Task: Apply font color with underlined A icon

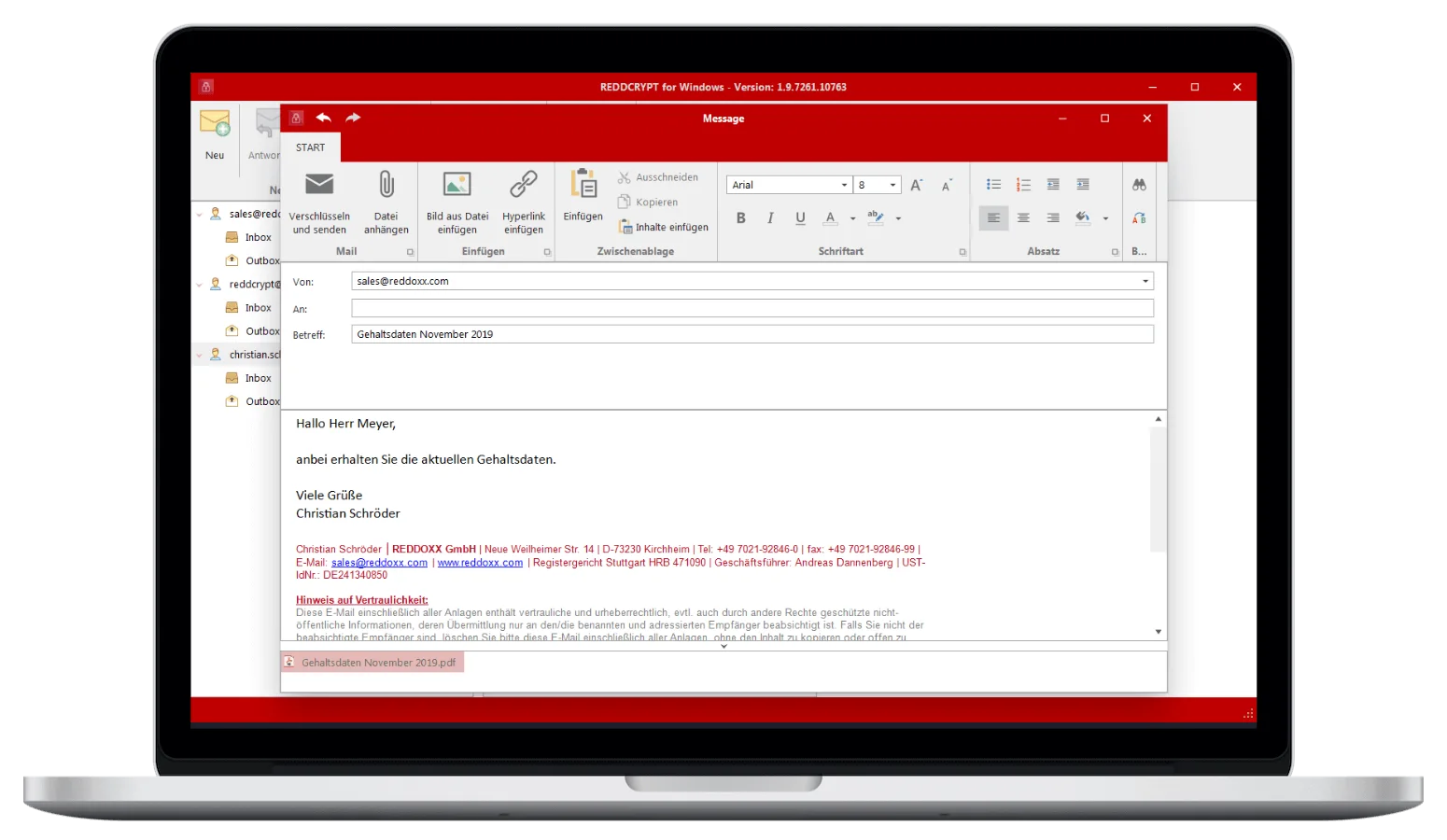Action: 830,218
